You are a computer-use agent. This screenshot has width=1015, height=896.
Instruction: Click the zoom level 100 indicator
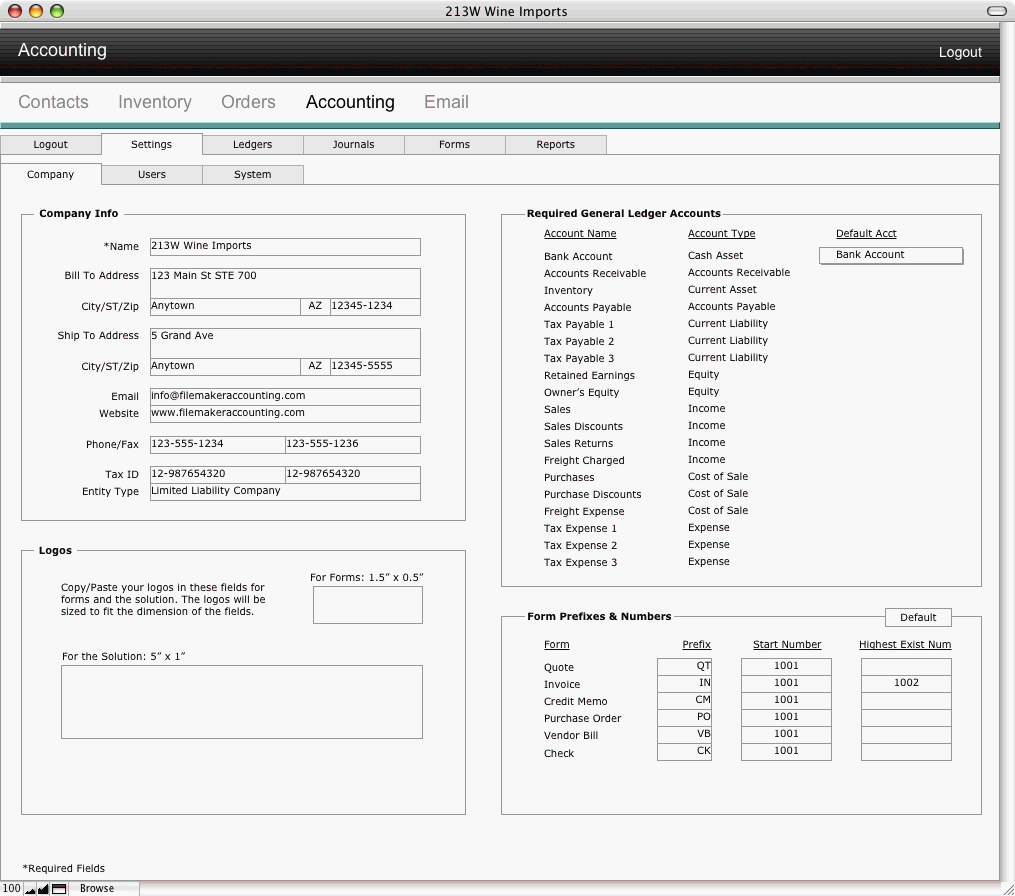point(12,889)
